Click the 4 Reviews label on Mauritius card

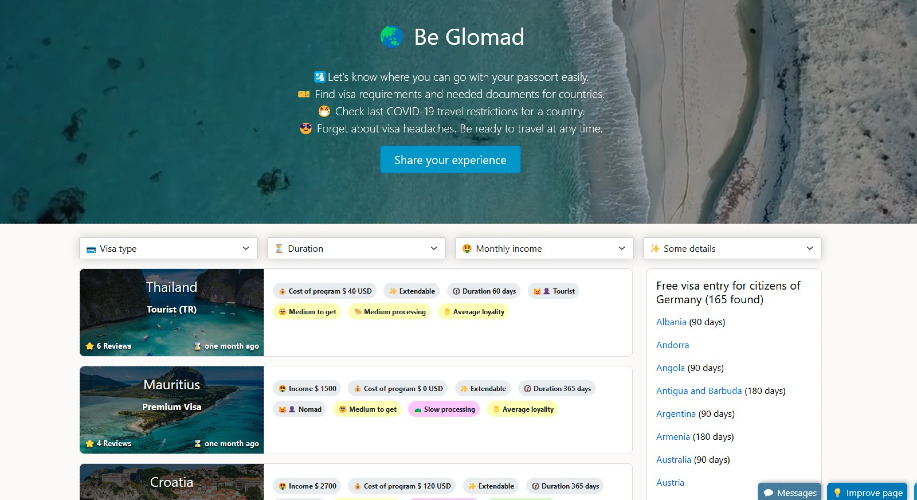click(113, 443)
